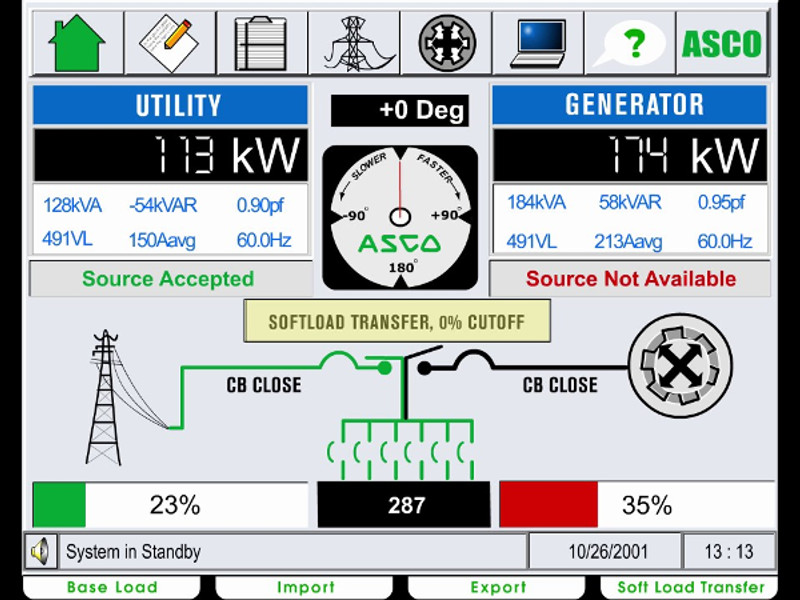Click the ASCO logo button in toolbar
This screenshot has width=800, height=600.
coord(722,43)
